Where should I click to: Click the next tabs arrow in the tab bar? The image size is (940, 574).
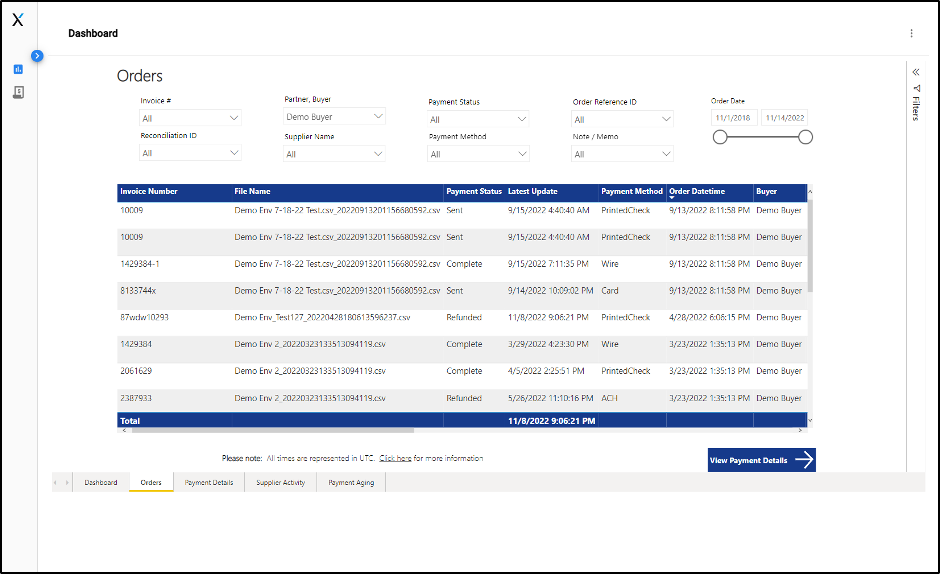[67, 482]
